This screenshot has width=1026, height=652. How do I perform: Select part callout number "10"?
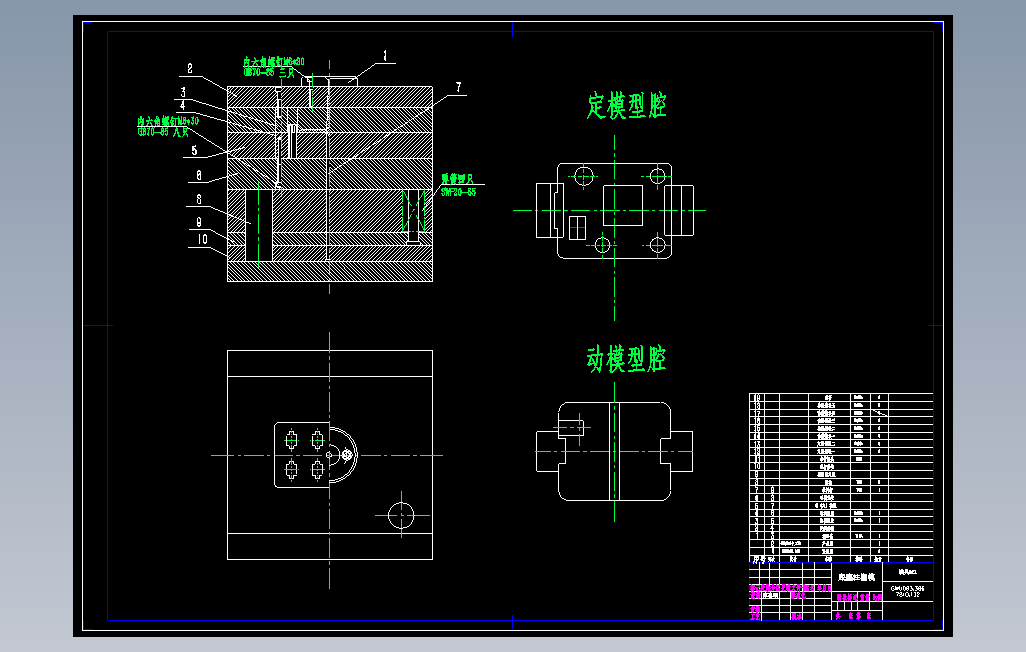(x=202, y=240)
